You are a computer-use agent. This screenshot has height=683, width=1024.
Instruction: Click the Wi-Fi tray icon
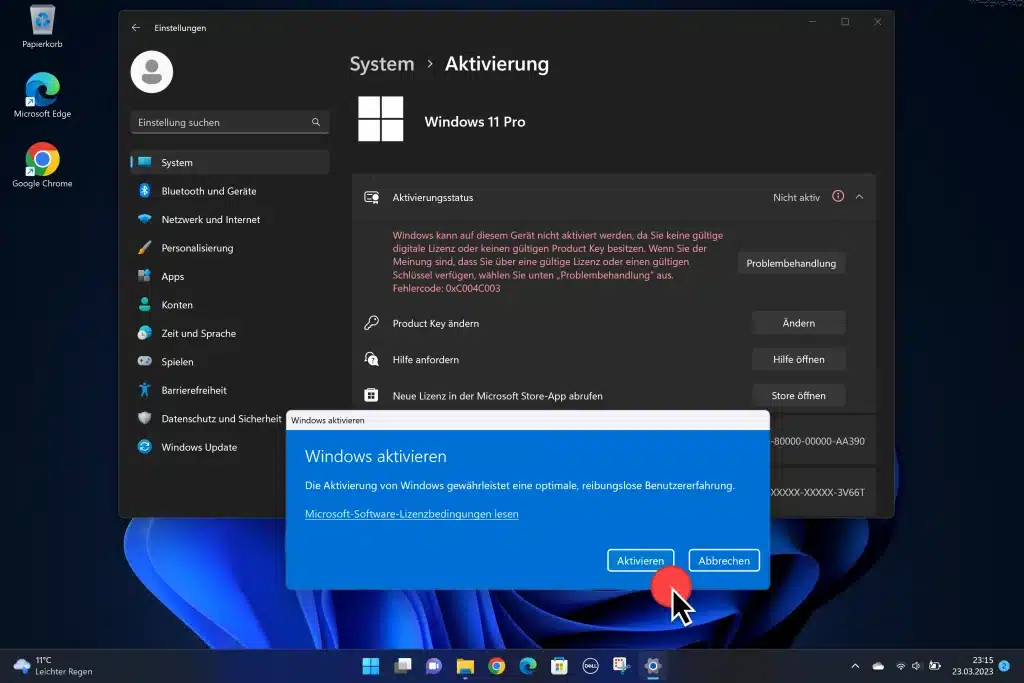(x=901, y=666)
